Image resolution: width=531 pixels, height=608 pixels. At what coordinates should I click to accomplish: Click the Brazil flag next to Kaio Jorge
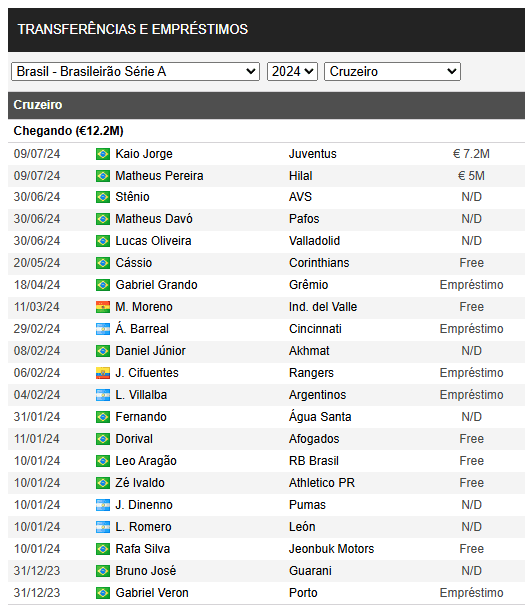click(103, 154)
